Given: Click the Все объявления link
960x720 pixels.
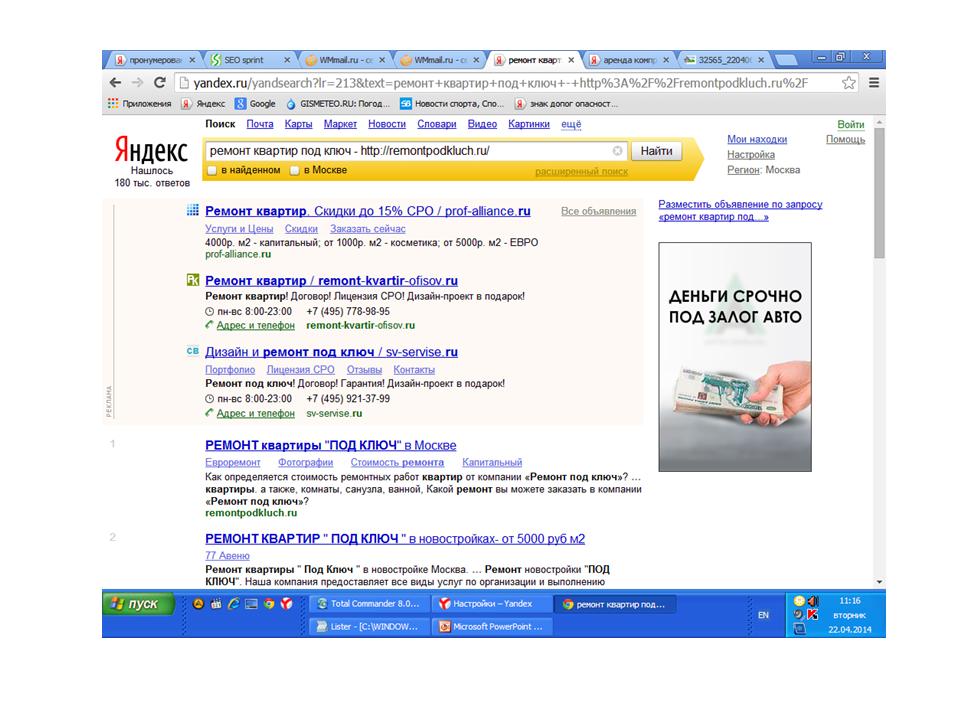Looking at the screenshot, I should click(598, 211).
